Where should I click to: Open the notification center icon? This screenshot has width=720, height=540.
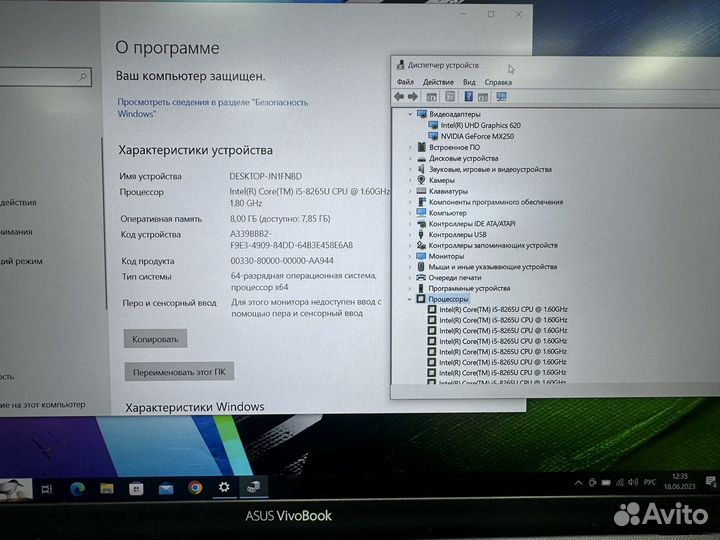pyautogui.click(x=710, y=482)
